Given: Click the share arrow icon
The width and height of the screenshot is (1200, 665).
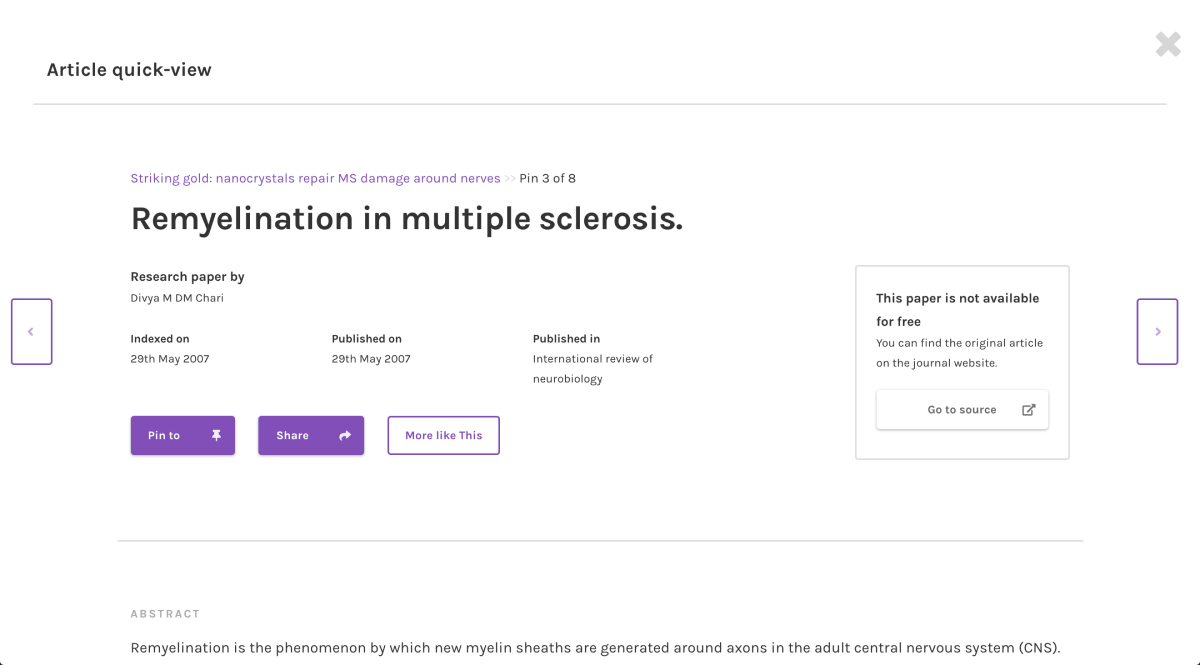Looking at the screenshot, I should click(x=345, y=436).
